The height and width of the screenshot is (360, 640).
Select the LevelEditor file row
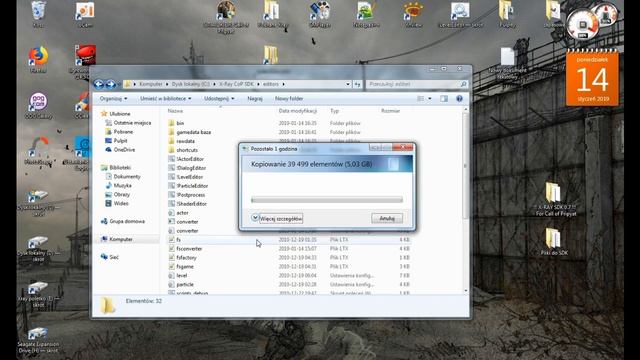(x=203, y=177)
